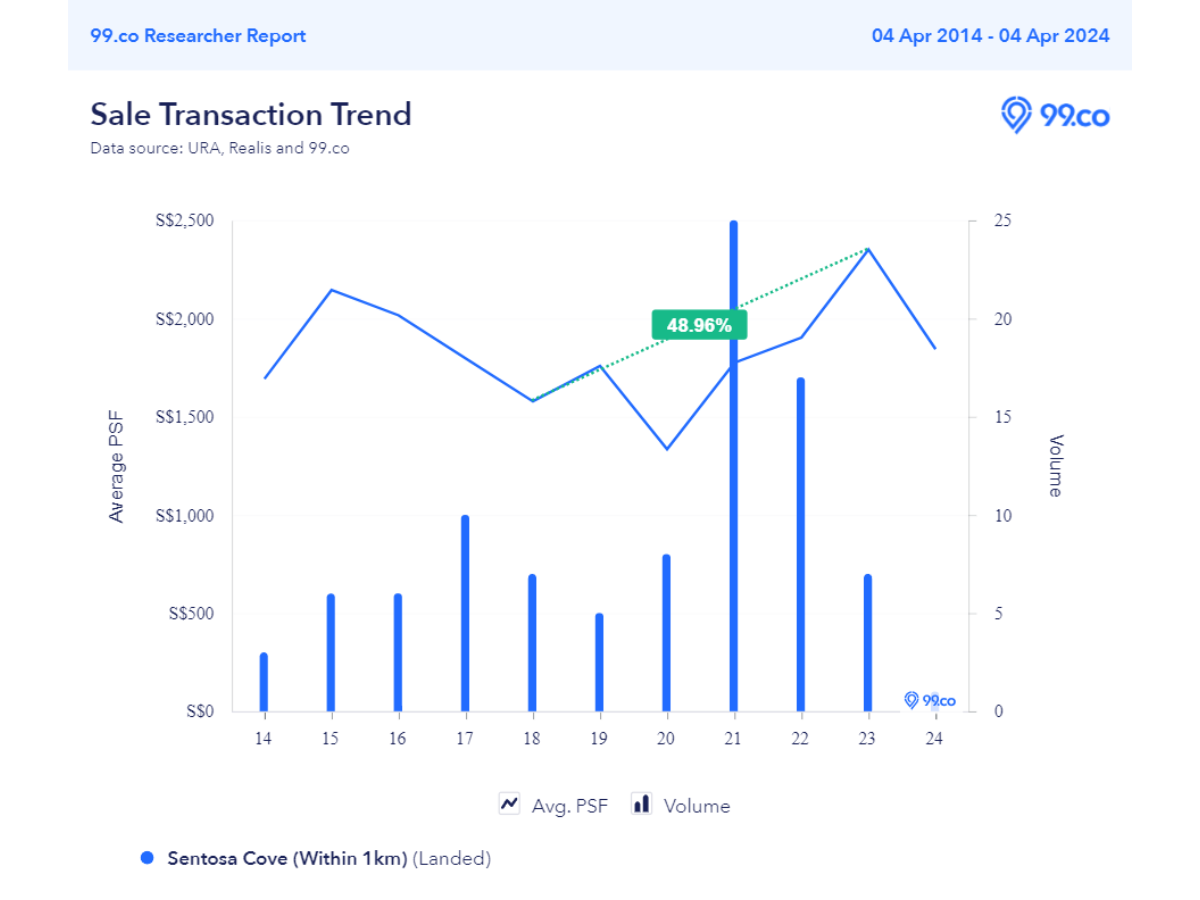Click the 99.co logo beside the chart title
The height and width of the screenshot is (900, 1200).
(x=1055, y=115)
